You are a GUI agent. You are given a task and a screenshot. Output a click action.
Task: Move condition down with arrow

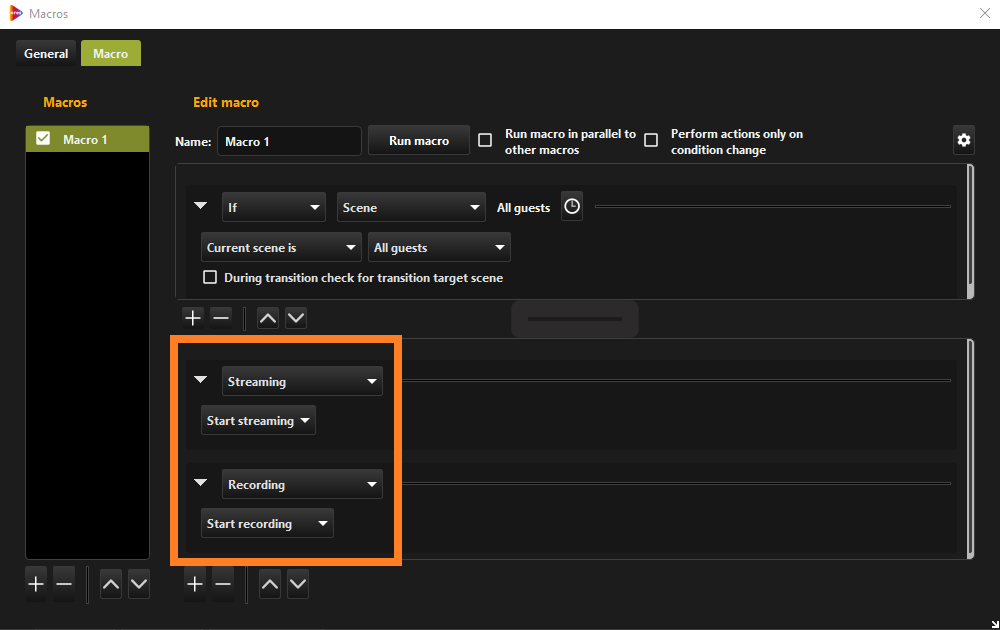[x=296, y=318]
